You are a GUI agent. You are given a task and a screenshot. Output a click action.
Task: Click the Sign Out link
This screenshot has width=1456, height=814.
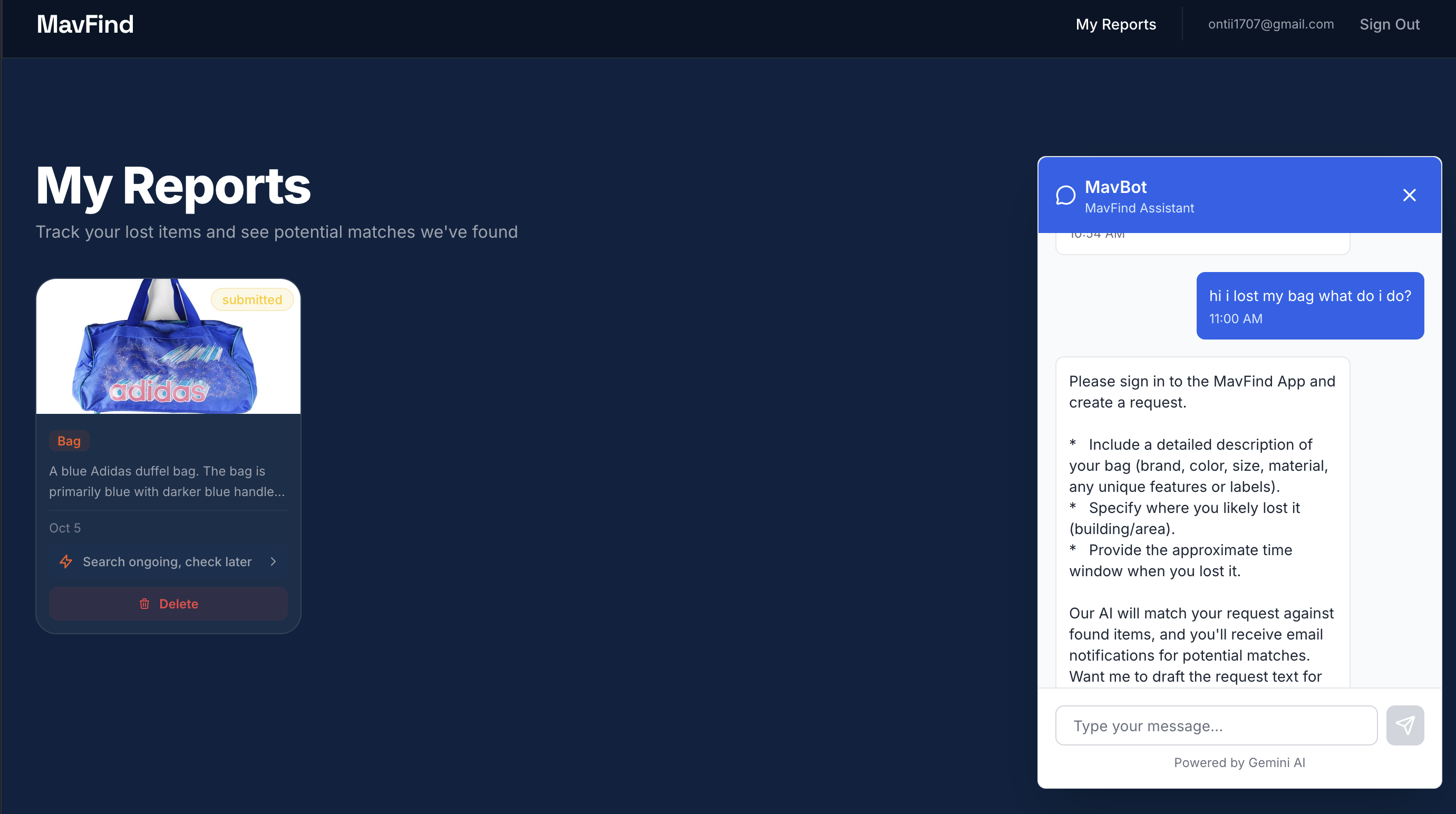pyautogui.click(x=1389, y=24)
